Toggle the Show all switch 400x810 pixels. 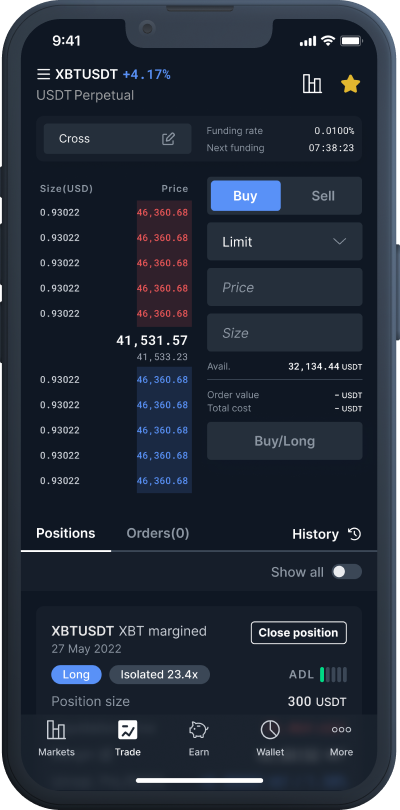(347, 572)
